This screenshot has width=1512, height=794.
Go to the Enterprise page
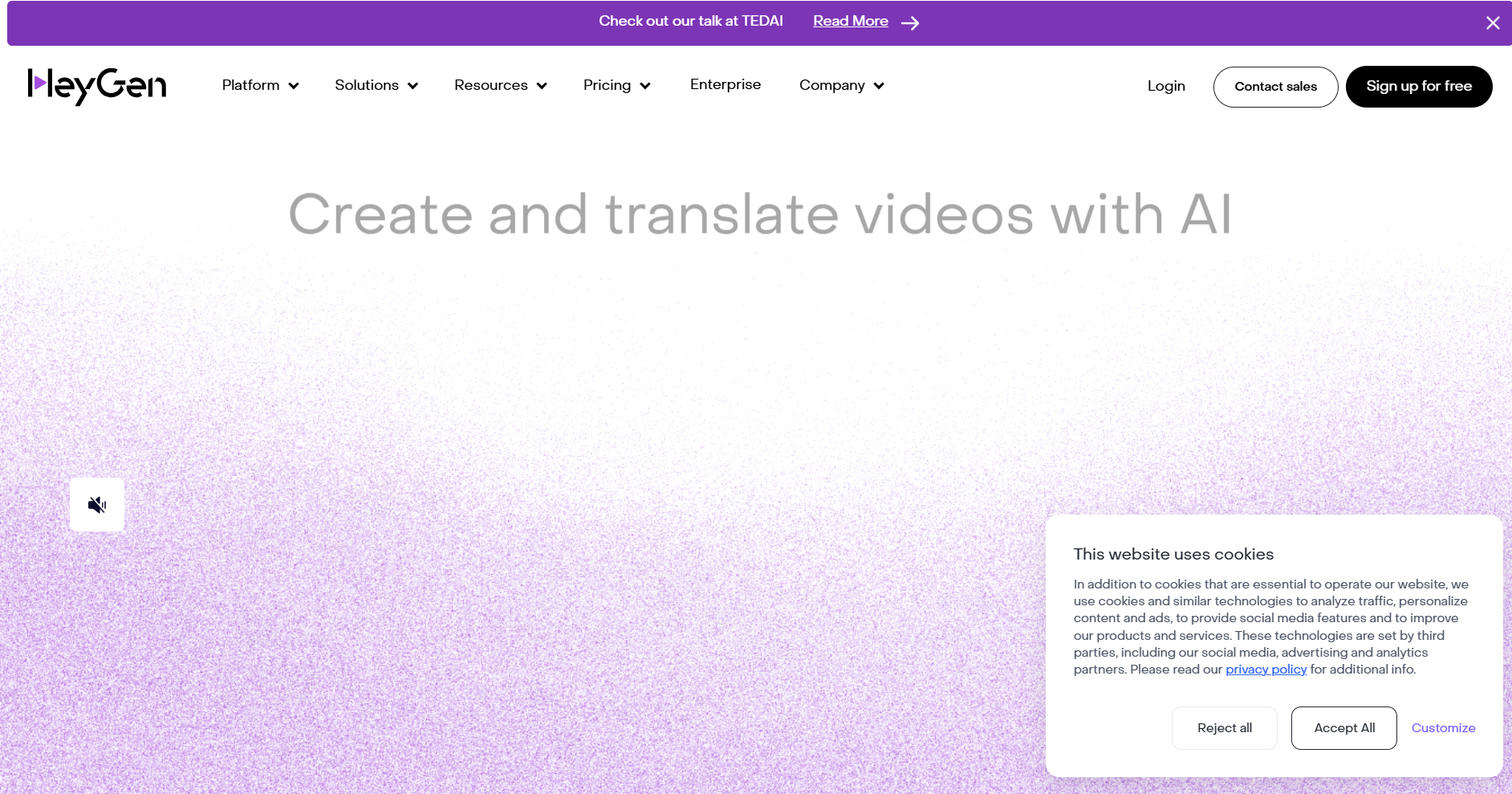726,84
